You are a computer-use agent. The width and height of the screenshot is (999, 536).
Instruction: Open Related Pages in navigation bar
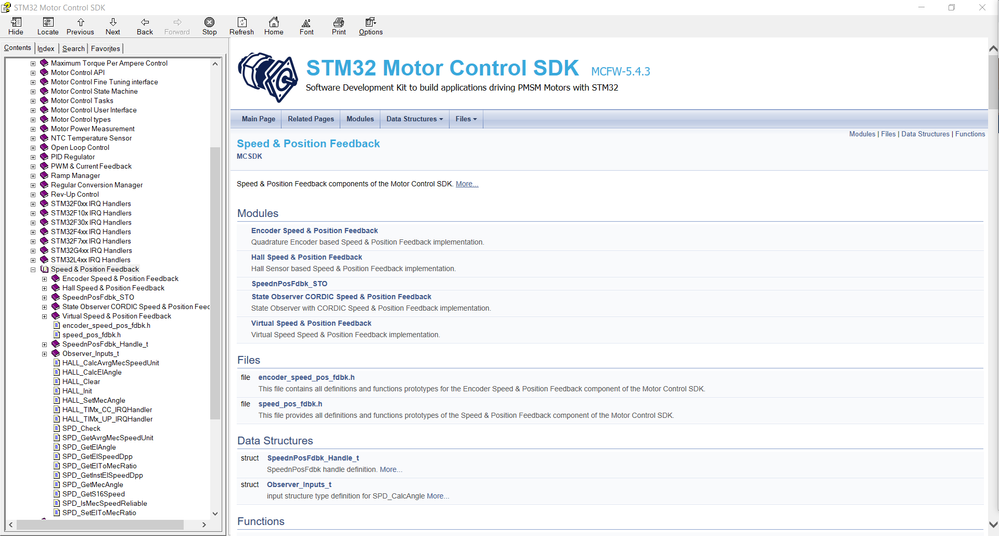(x=310, y=119)
